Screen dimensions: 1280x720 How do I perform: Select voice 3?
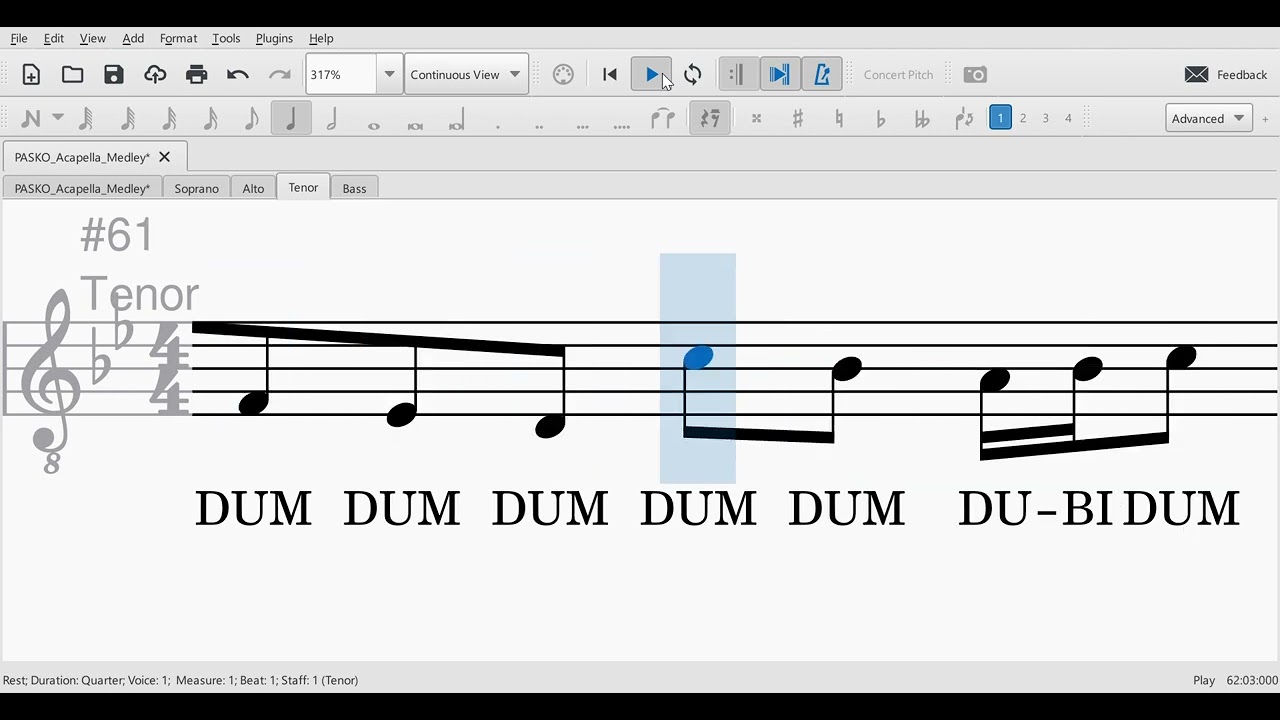(1046, 118)
